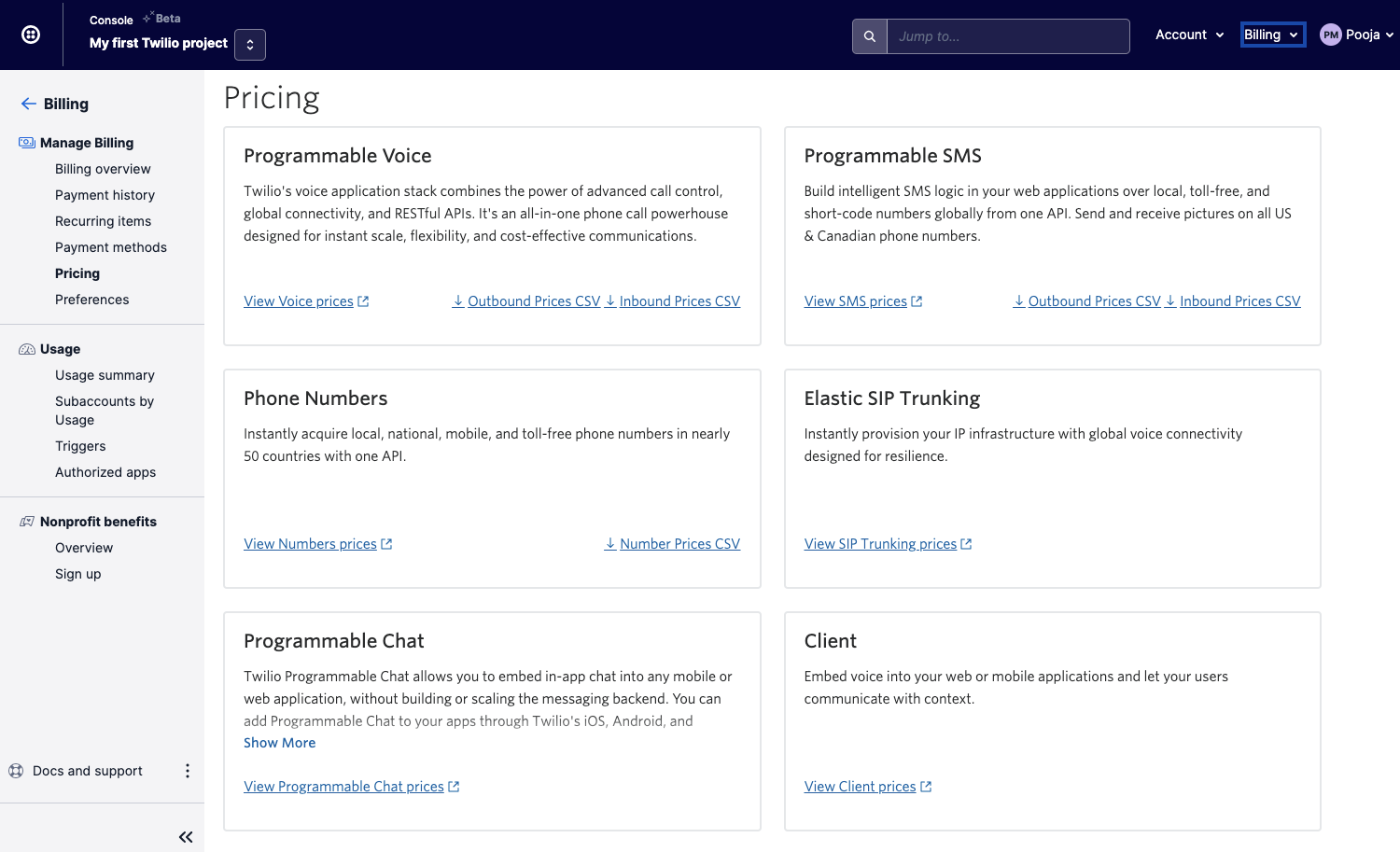Image resolution: width=1400 pixels, height=852 pixels.
Task: Click external link icon beside Numbers prices
Action: point(387,544)
